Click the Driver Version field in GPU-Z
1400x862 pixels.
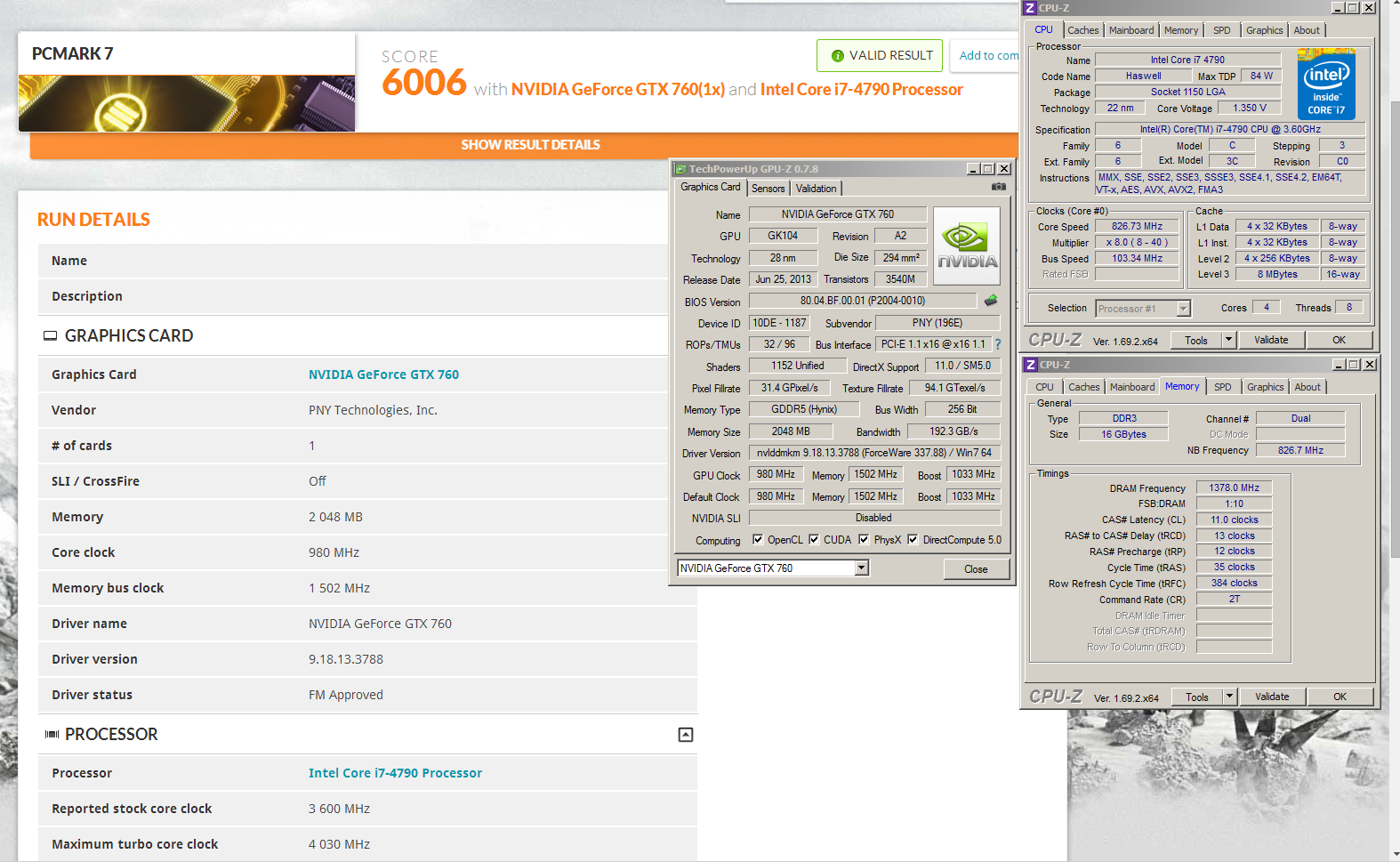[874, 453]
